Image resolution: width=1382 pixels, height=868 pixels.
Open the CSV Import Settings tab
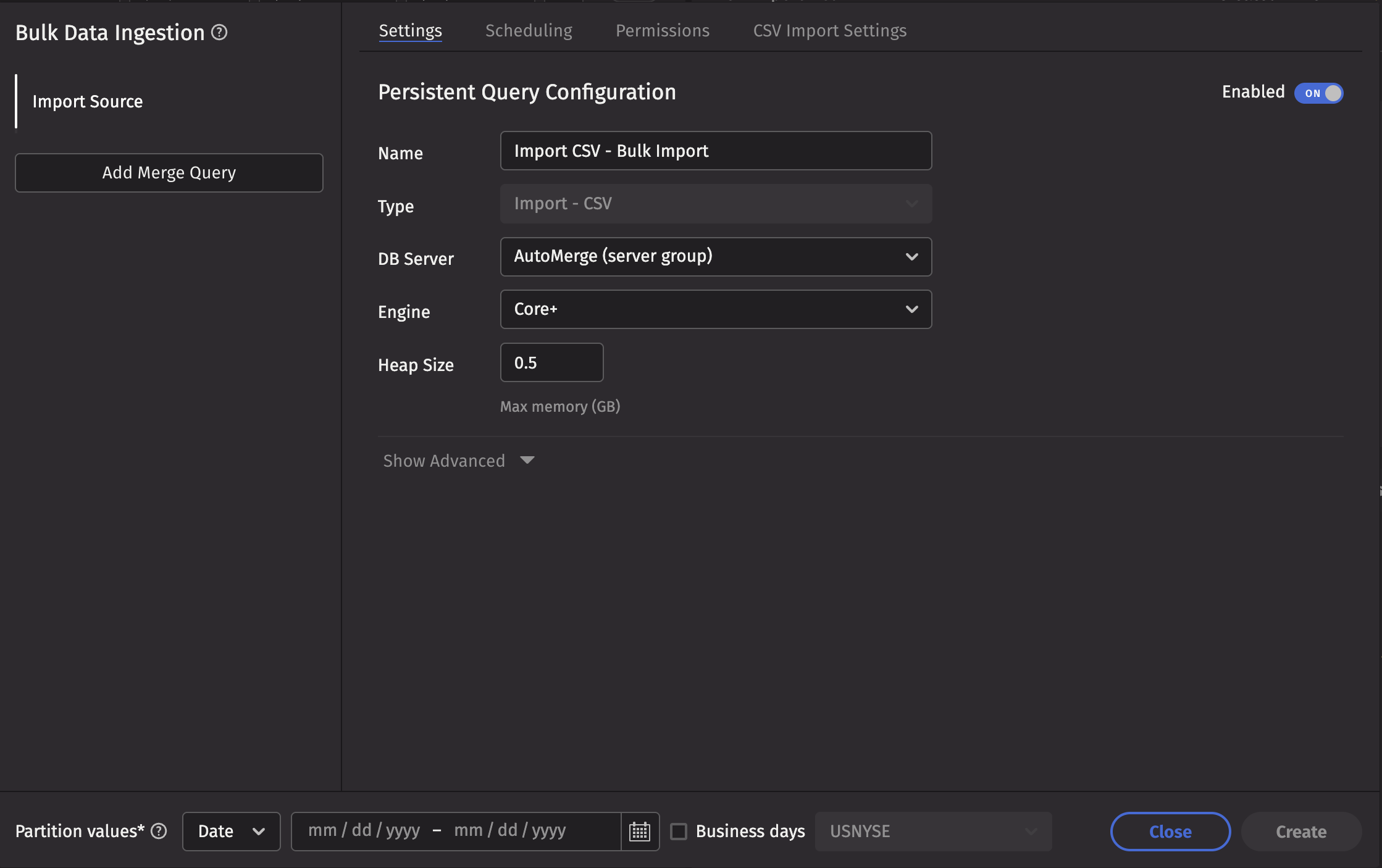click(829, 31)
